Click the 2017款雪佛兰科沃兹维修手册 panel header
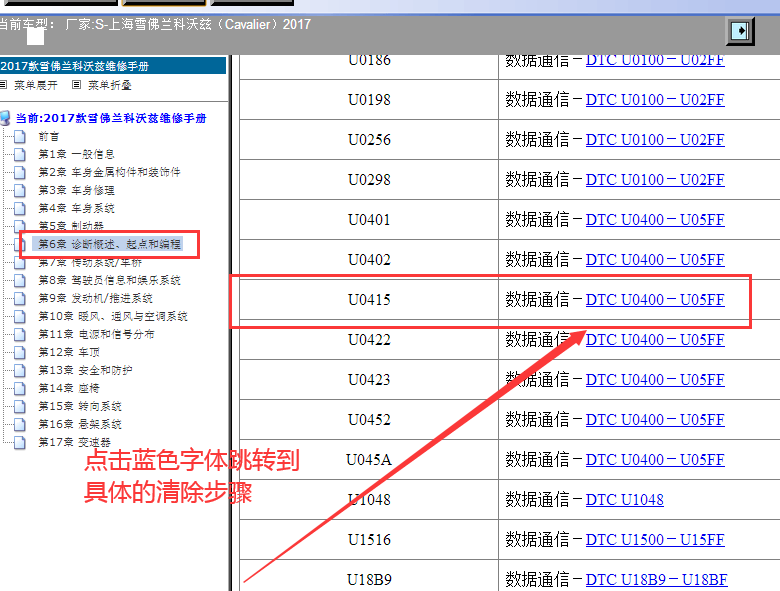 pos(113,66)
